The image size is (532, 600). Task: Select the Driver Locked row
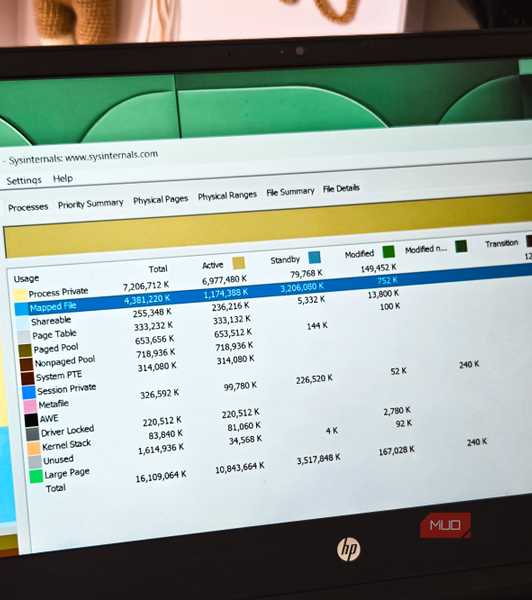click(67, 431)
